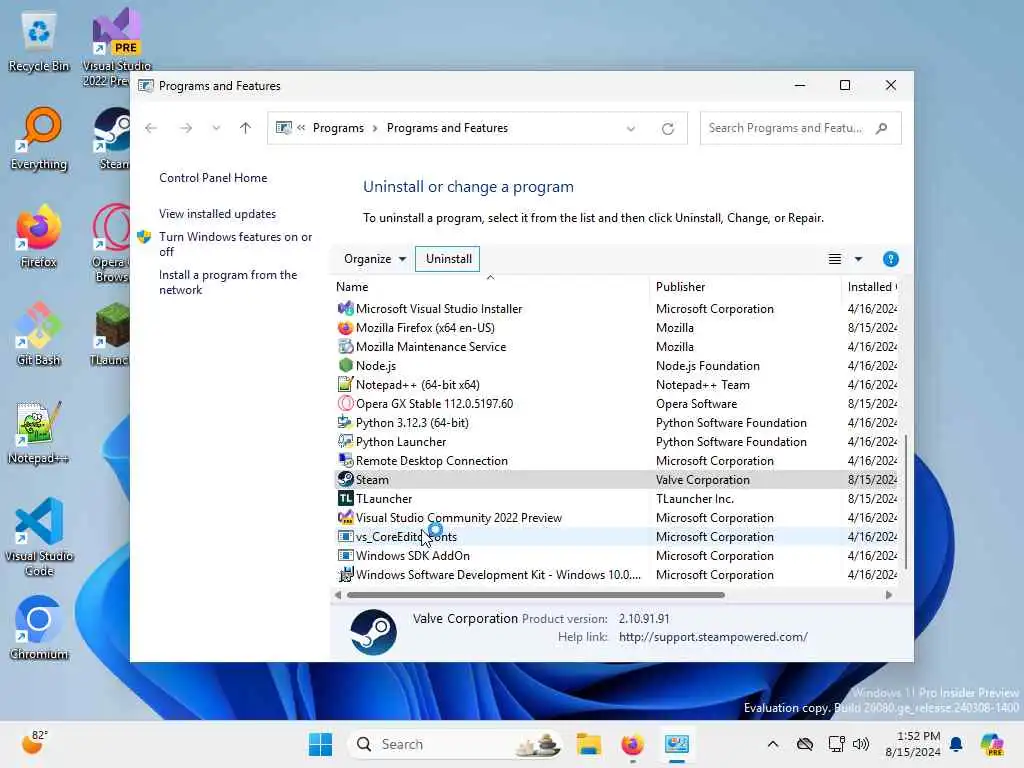Click the Back arrow in Programs and Features

point(151,128)
